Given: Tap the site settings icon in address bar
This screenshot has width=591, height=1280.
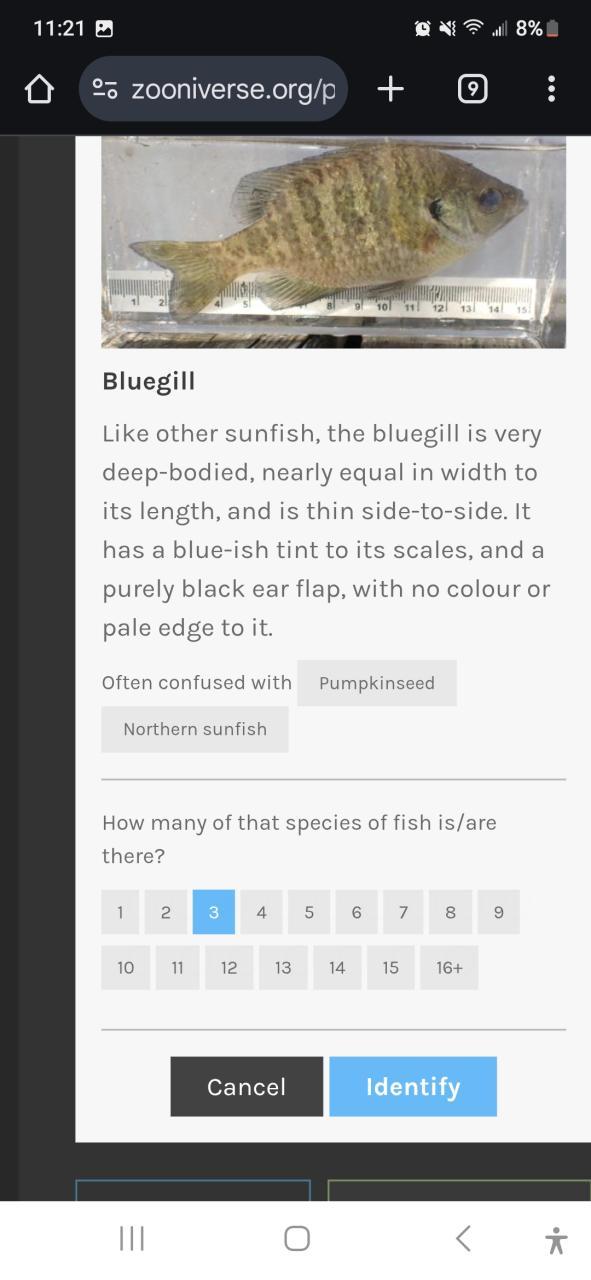Looking at the screenshot, I should [x=105, y=90].
